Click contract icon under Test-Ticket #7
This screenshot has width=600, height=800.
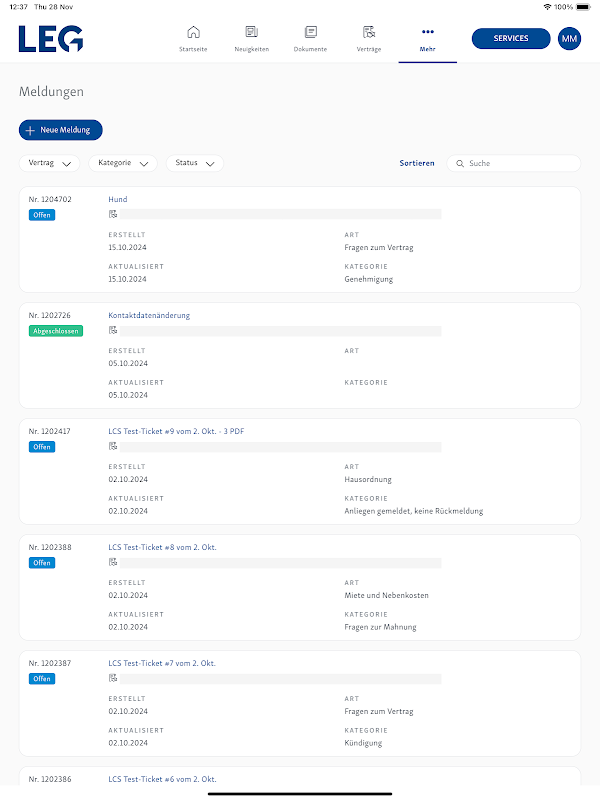[x=113, y=678]
